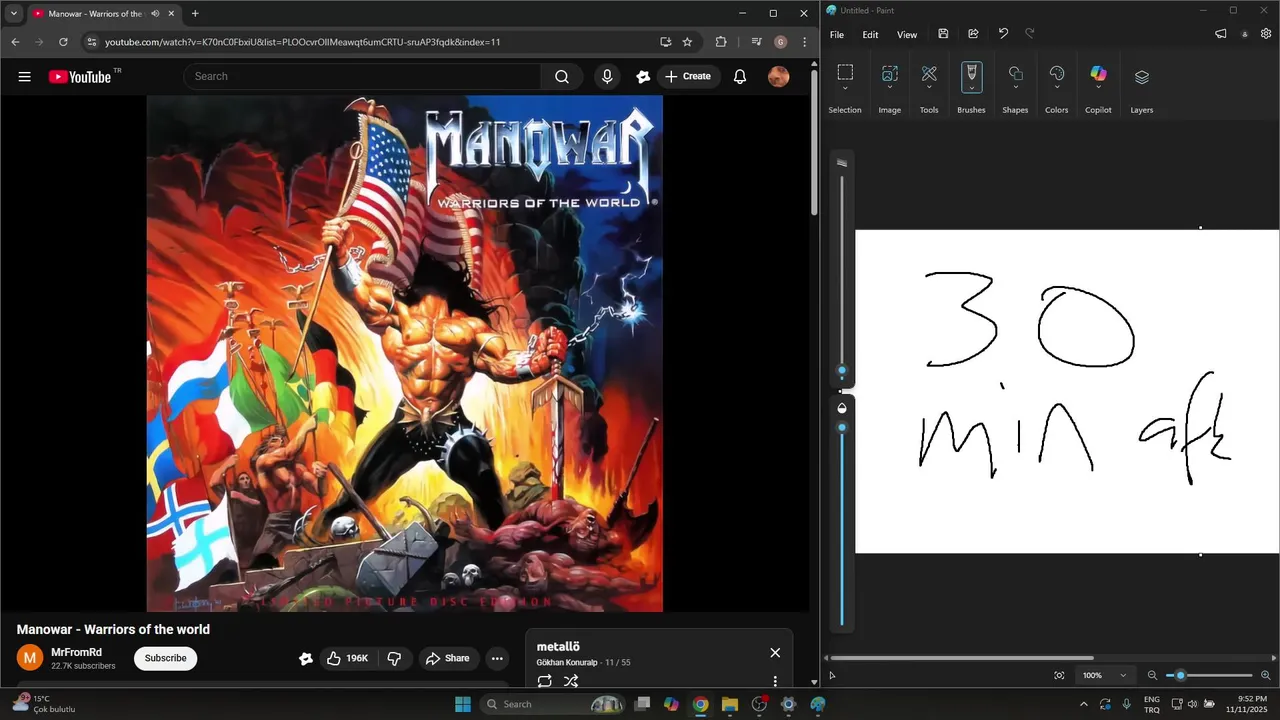Viewport: 1280px width, 720px height.
Task: Save the Paint drawing using disk icon
Action: click(943, 34)
